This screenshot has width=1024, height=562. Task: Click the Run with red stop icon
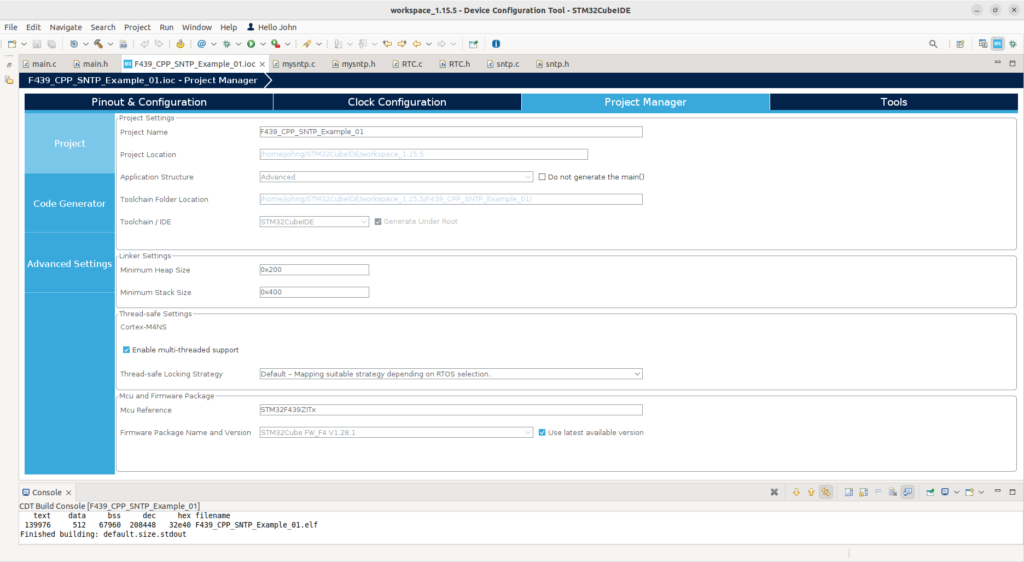pos(276,44)
